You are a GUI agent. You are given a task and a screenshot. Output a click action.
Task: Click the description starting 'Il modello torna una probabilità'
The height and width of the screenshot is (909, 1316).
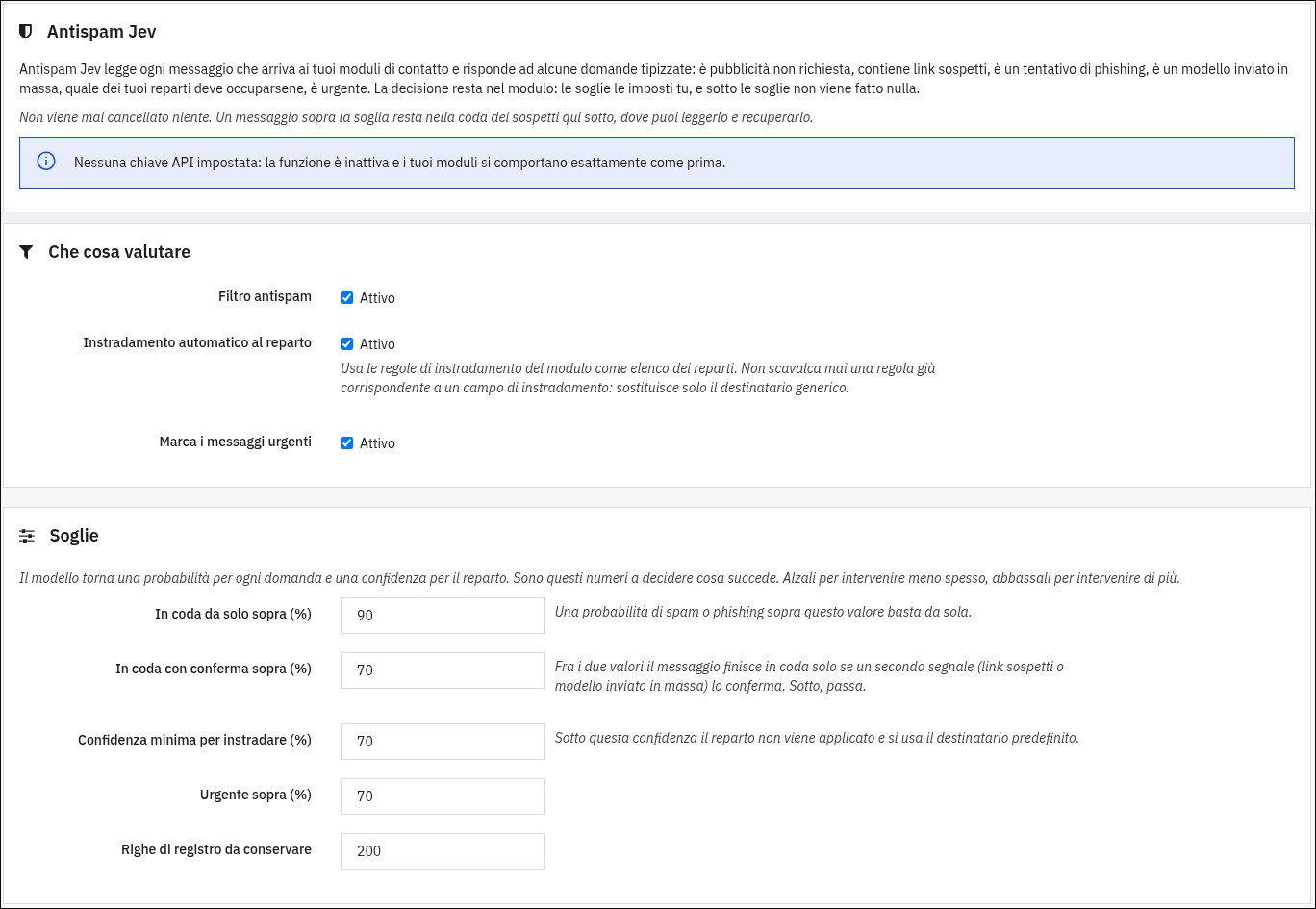599,578
